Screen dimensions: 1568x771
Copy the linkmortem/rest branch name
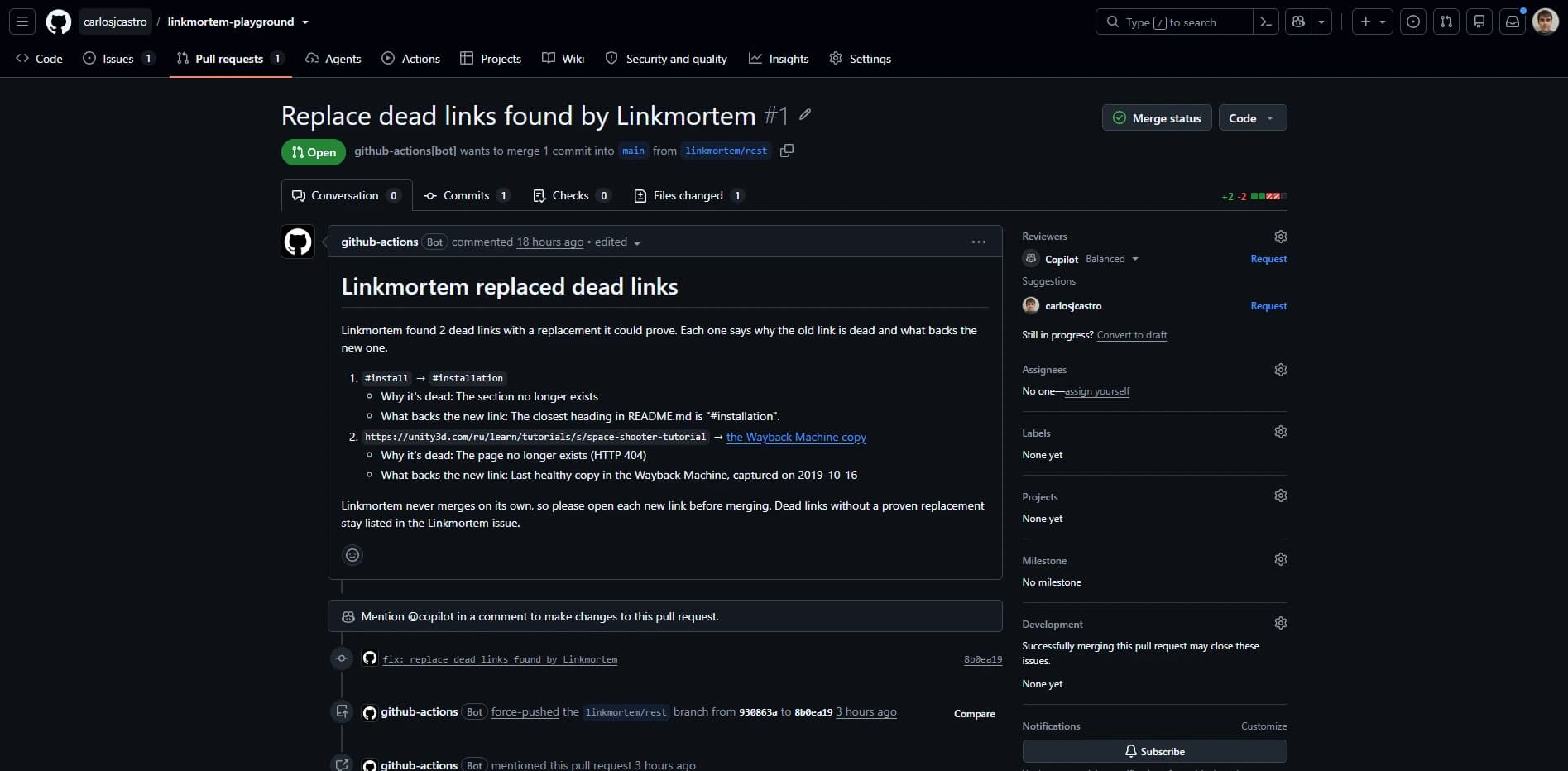pyautogui.click(x=787, y=151)
